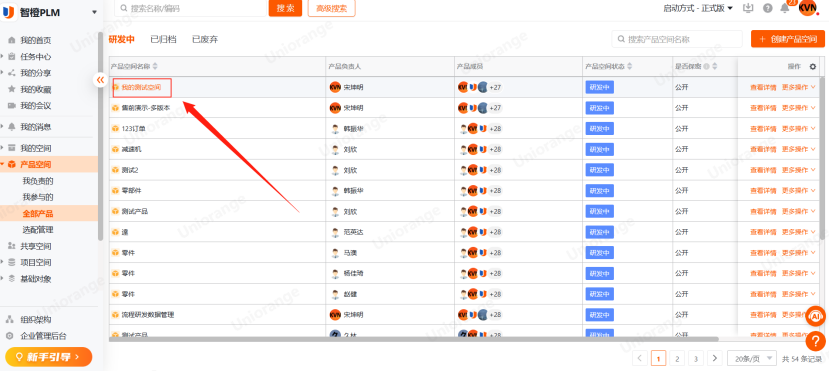Open 组织架构 in the sidebar
Image resolution: width=830 pixels, height=372 pixels.
pos(35,320)
